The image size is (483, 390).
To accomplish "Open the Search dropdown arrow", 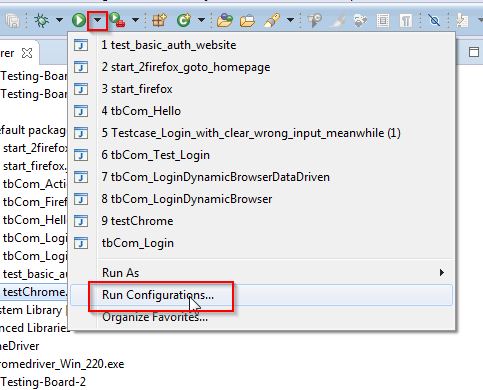I will pyautogui.click(x=291, y=20).
